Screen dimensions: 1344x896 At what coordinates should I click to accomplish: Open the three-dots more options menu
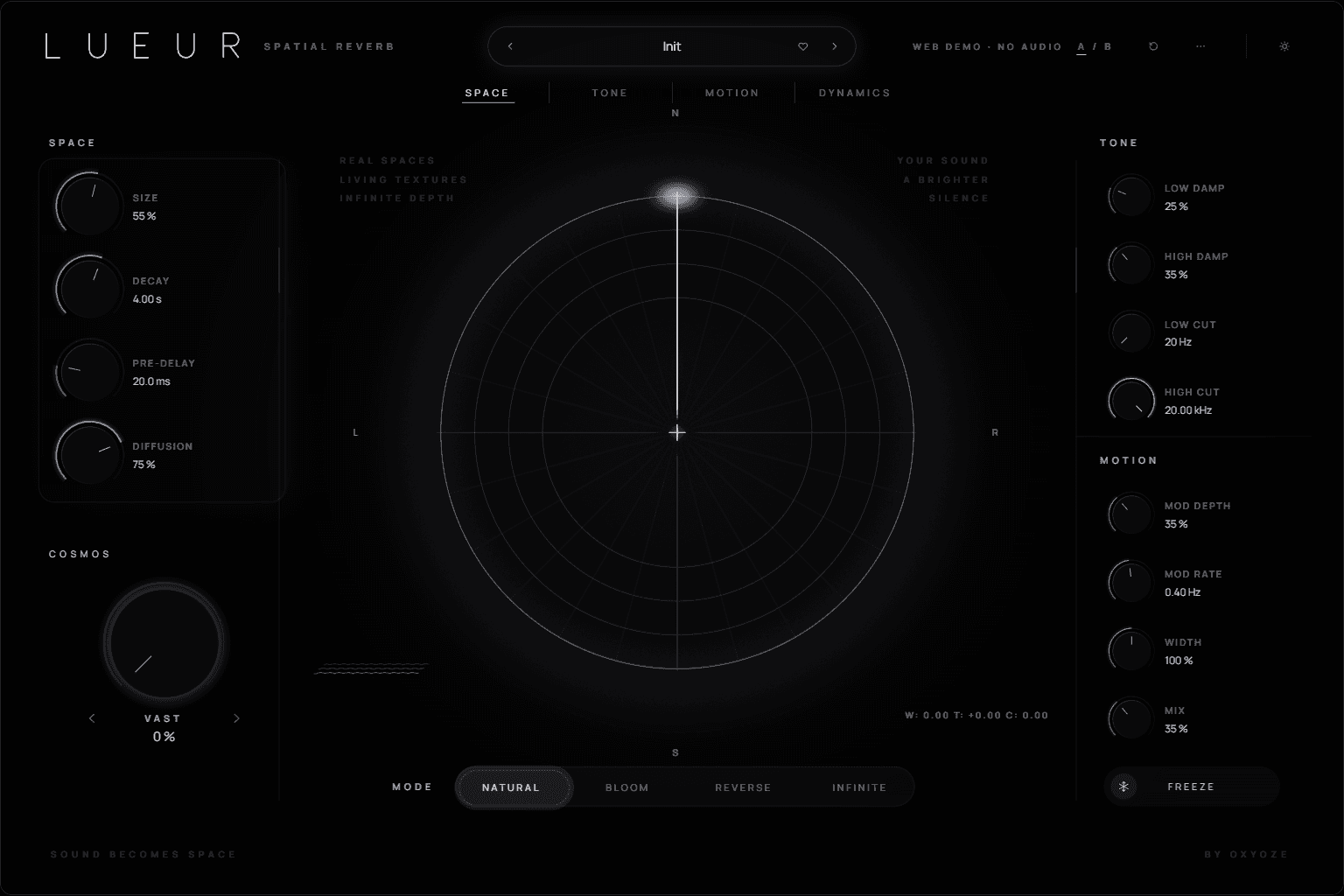1200,46
